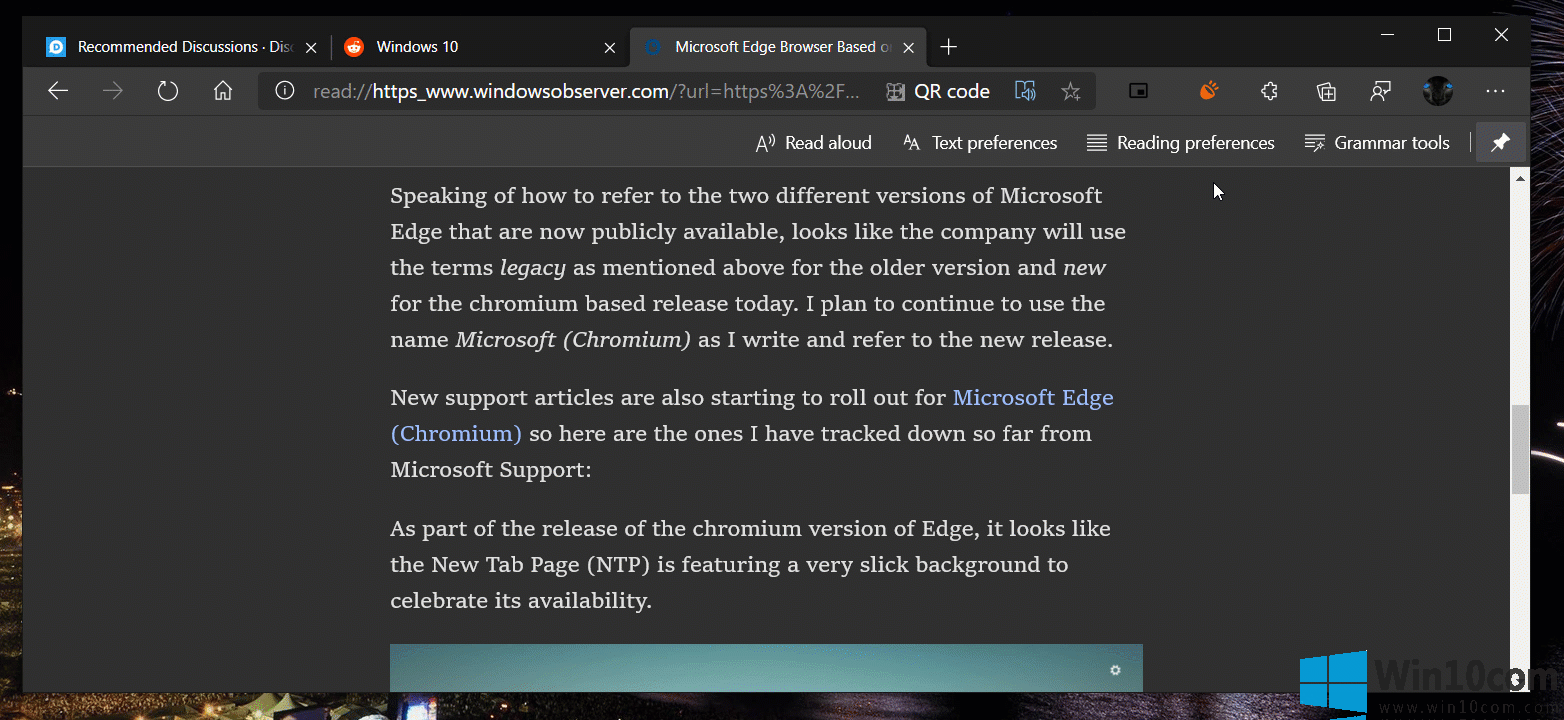Close the Recommended Discussions tab

click(311, 47)
